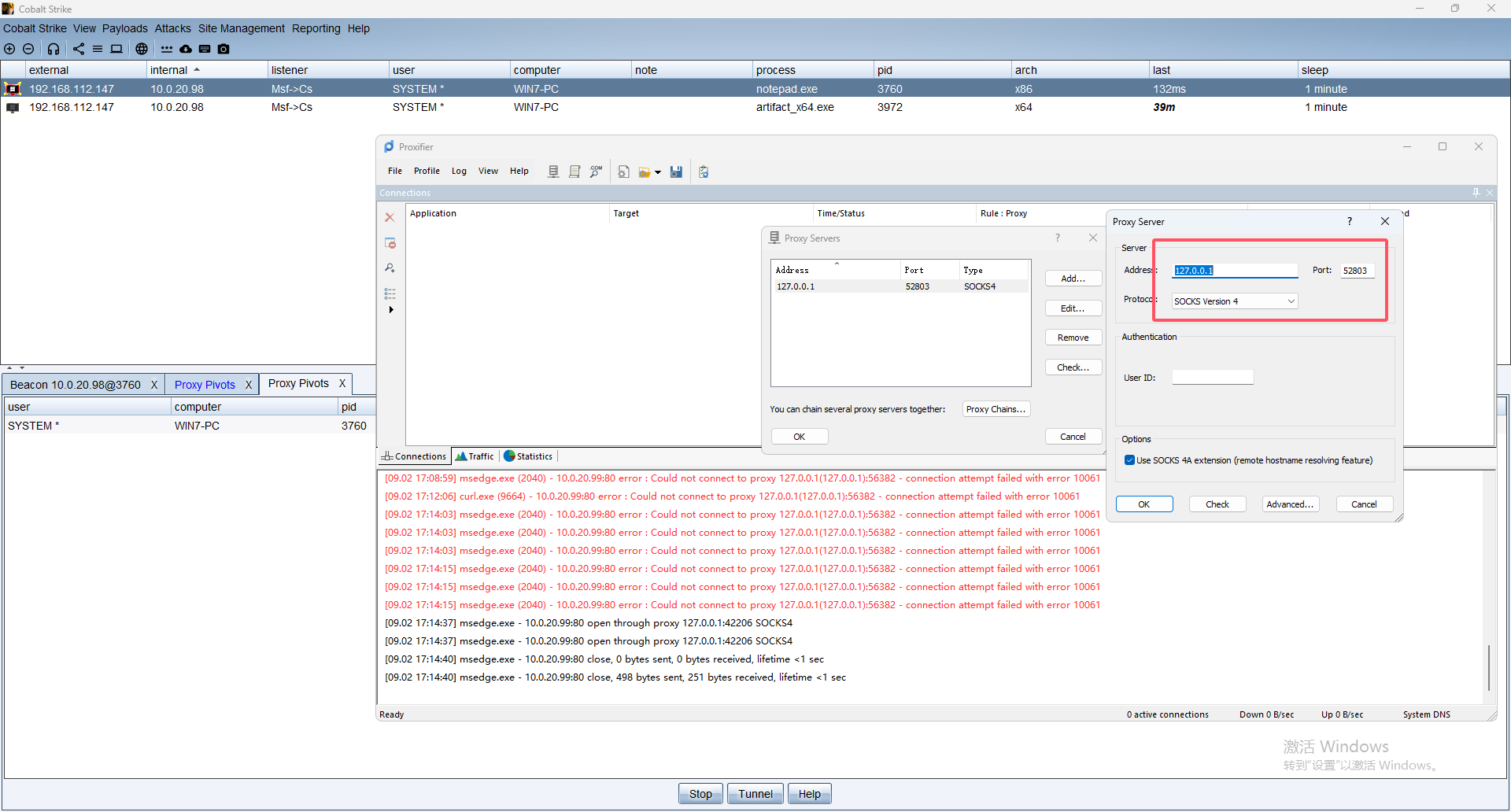The height and width of the screenshot is (812, 1511).
Task: Sort by the internal column header
Action: (x=208, y=70)
